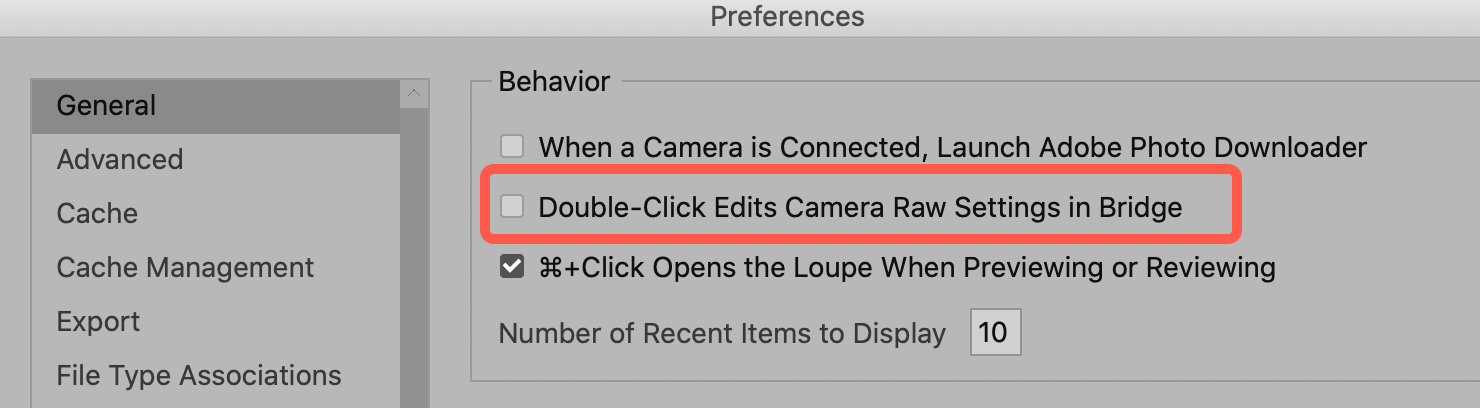Open the Cache Management preferences
The width and height of the screenshot is (1480, 408).
coord(185,268)
